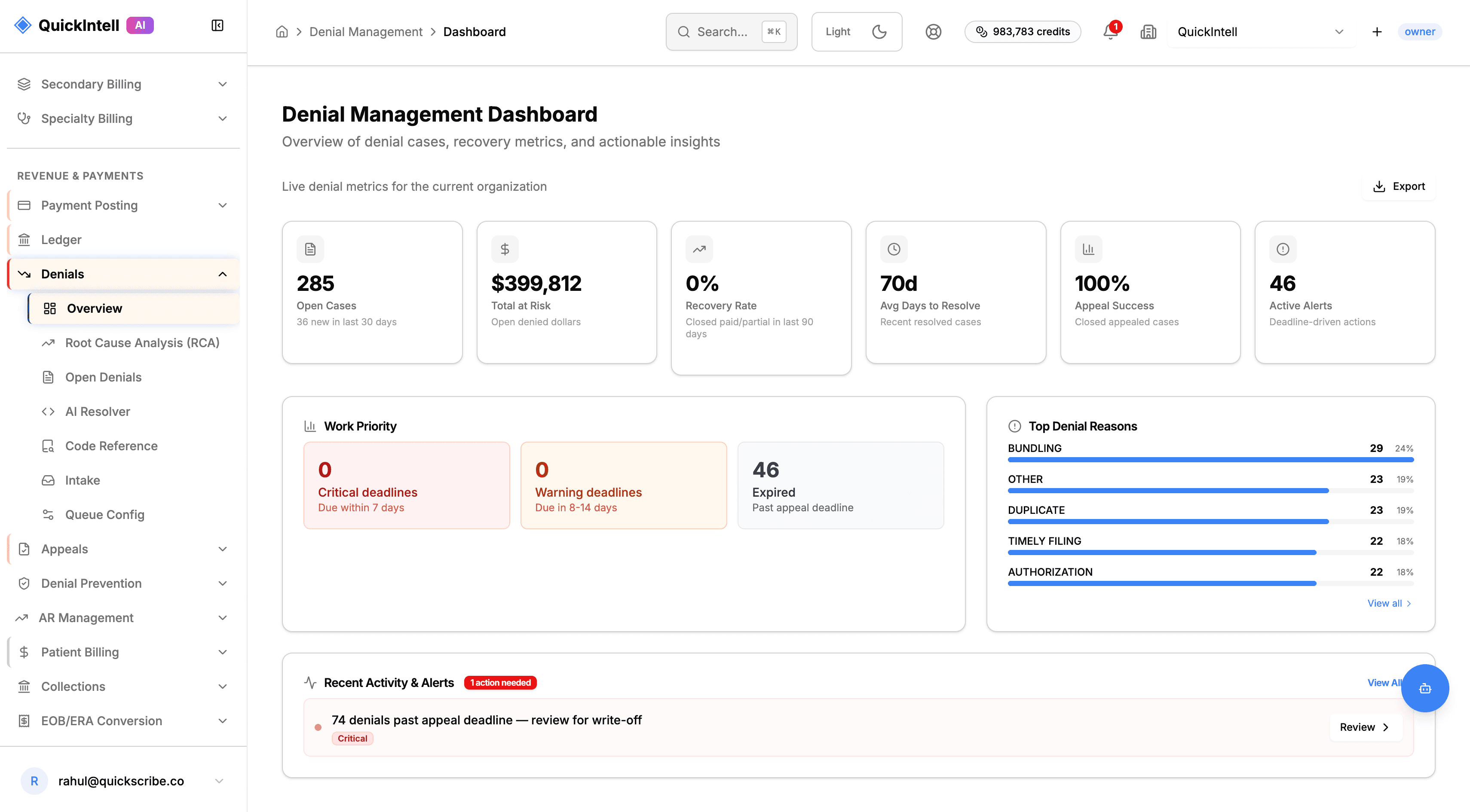Expand Specialty Billing chevron
The image size is (1470, 812).
point(223,119)
